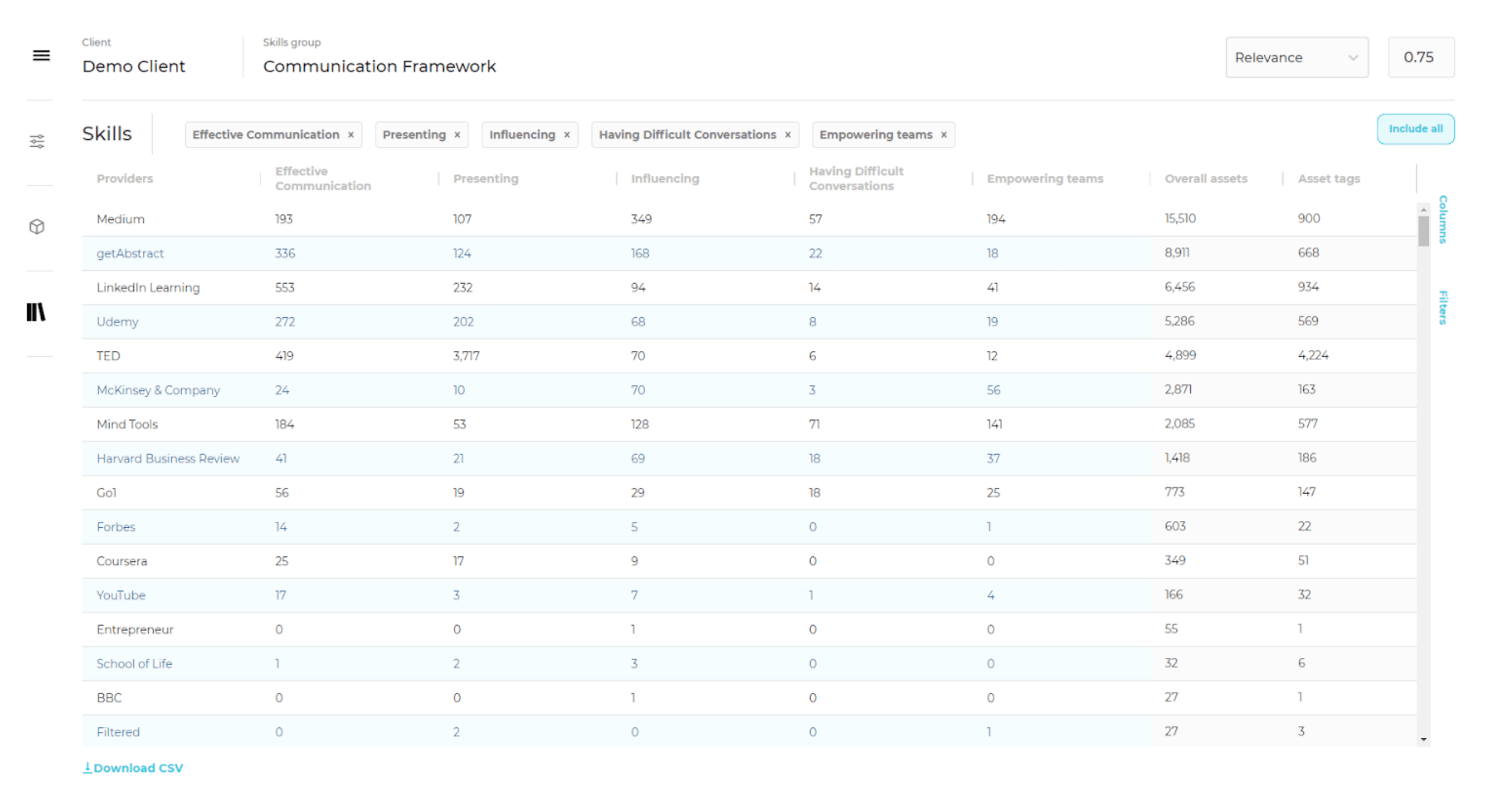Viewport: 1503px width, 812px height.
Task: Sort by Influencing column header
Action: 664,179
